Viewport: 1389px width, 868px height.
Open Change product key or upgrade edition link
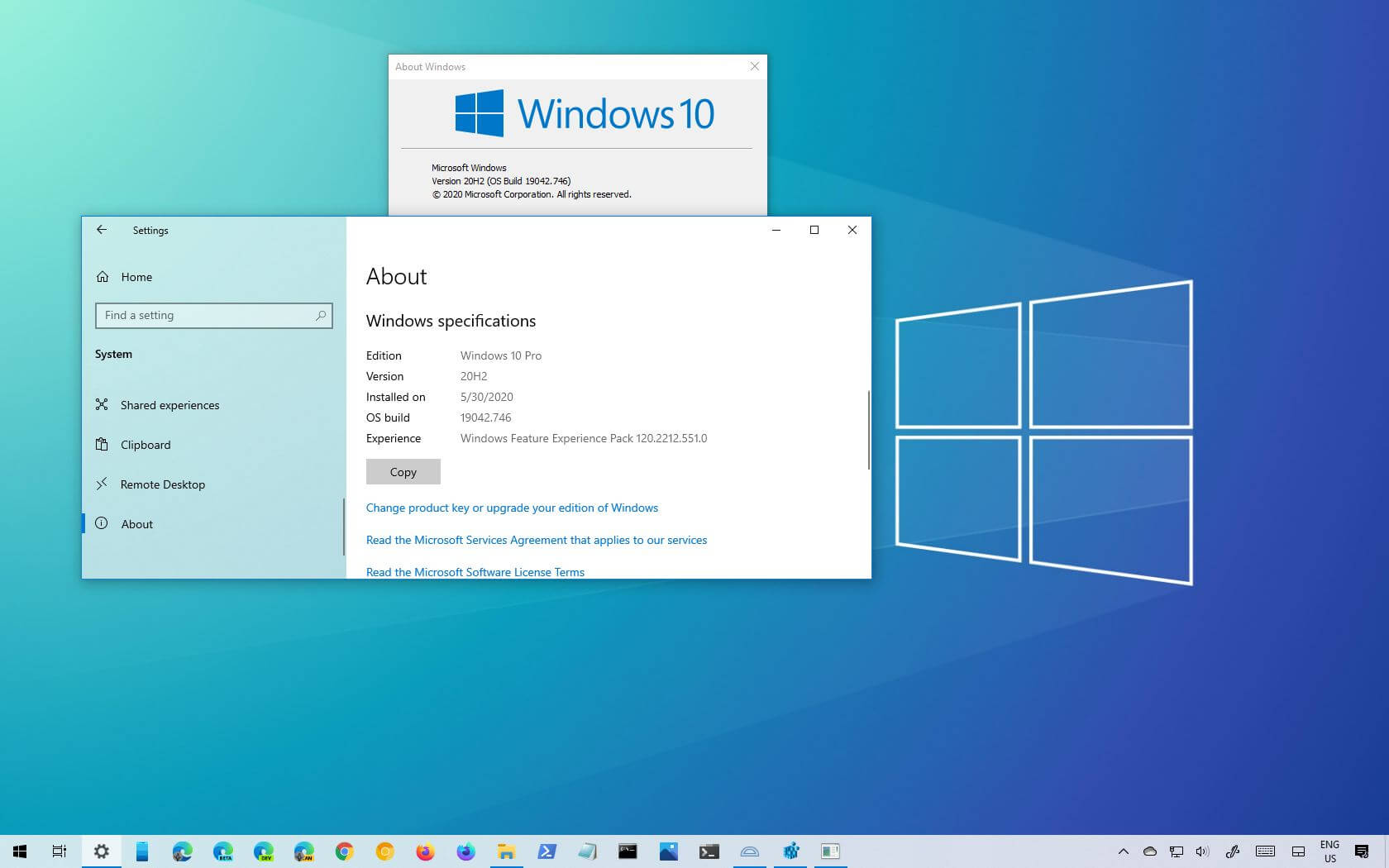(512, 508)
